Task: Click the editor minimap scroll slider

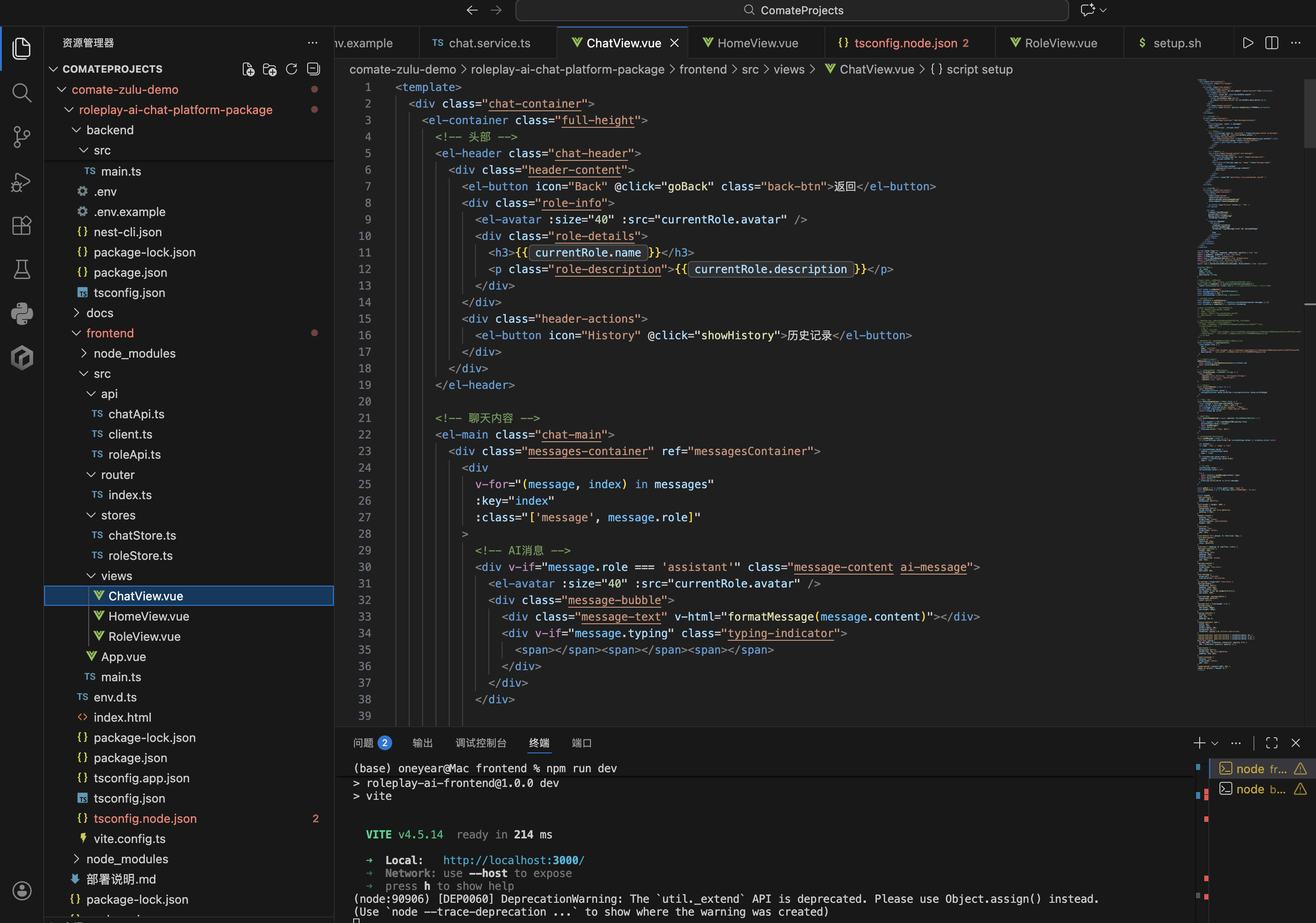Action: click(x=1309, y=114)
